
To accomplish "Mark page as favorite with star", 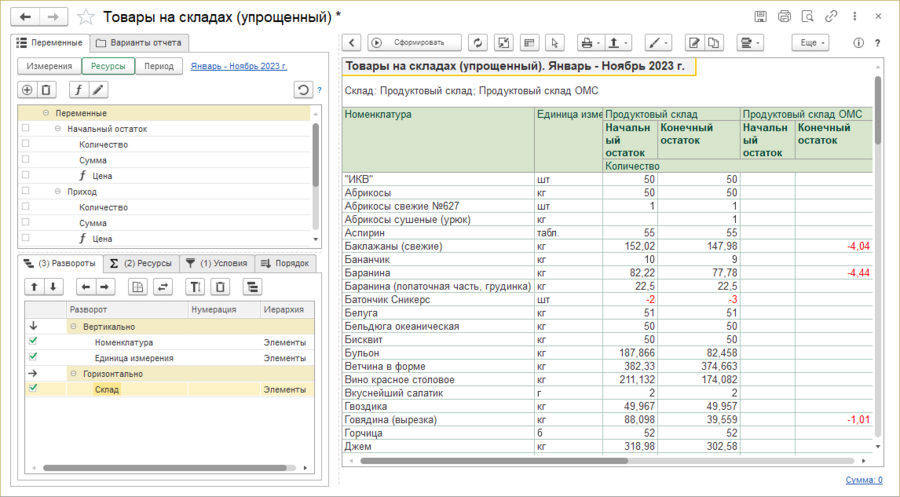I will (x=87, y=17).
